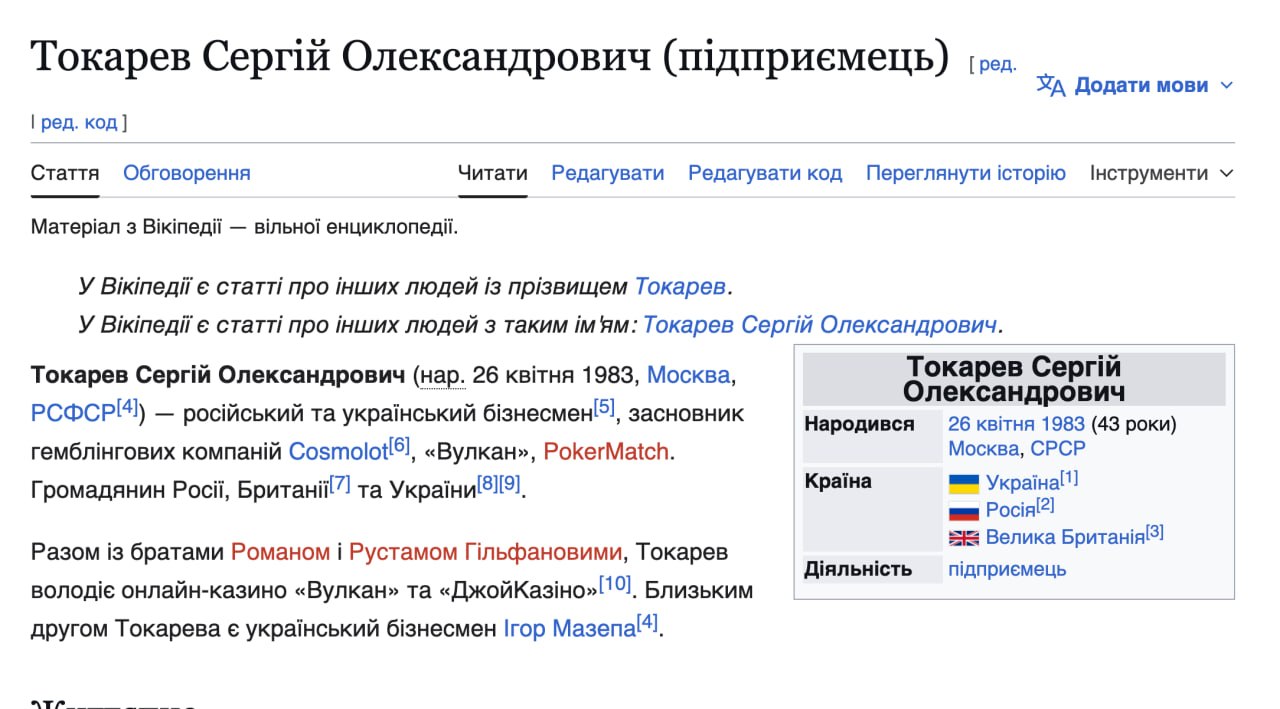Click the ред. код section edit link
The height and width of the screenshot is (709, 1280).
coord(79,123)
